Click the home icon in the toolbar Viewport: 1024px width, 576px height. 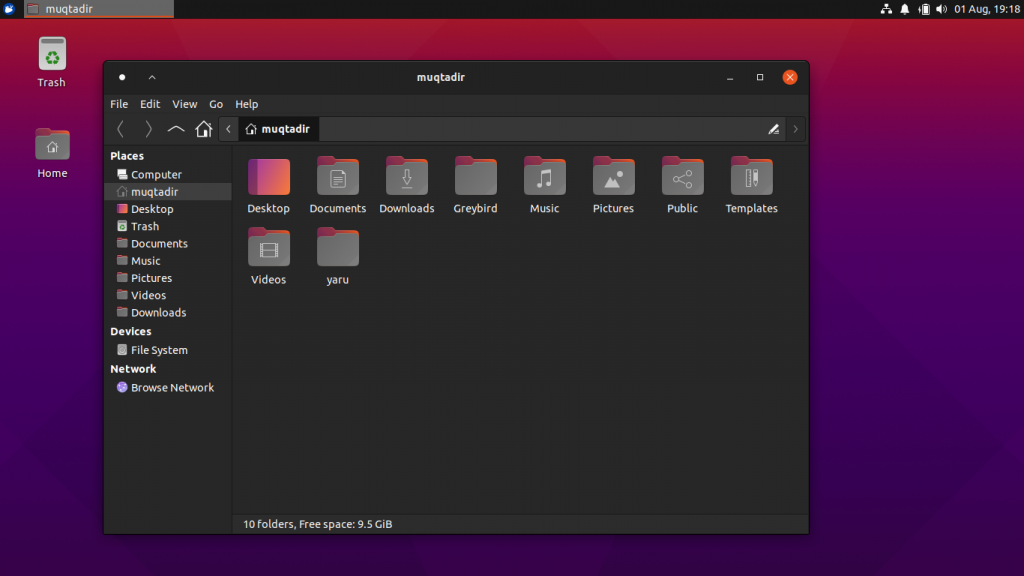pos(204,129)
